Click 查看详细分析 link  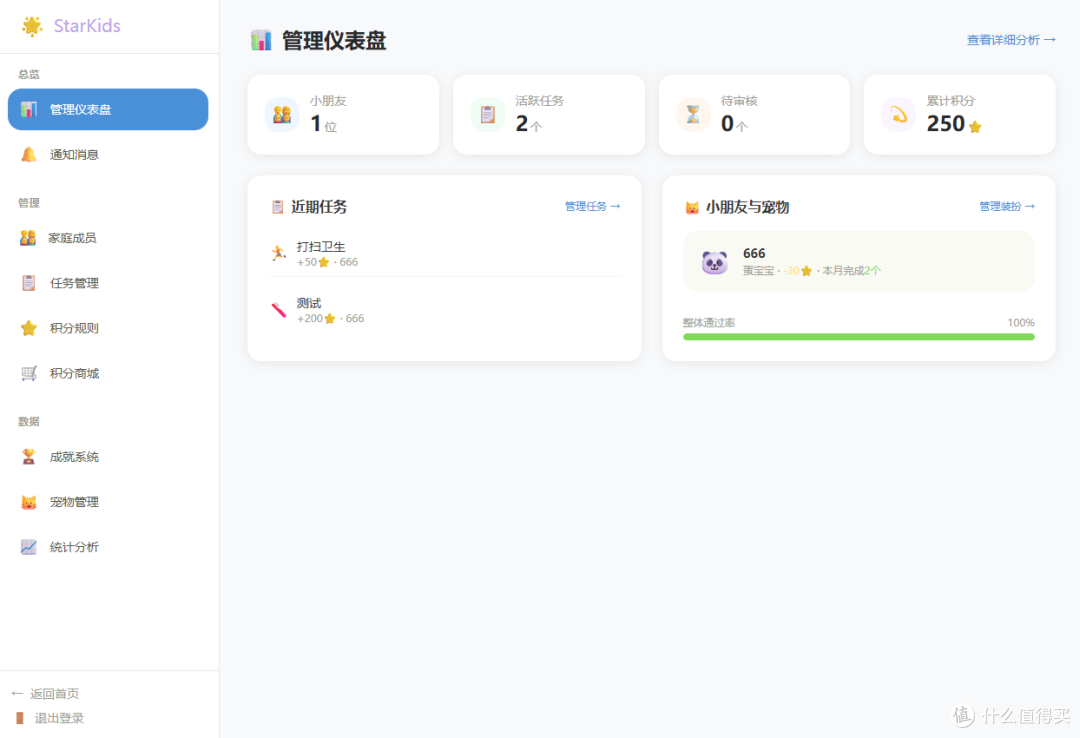[x=1011, y=40]
